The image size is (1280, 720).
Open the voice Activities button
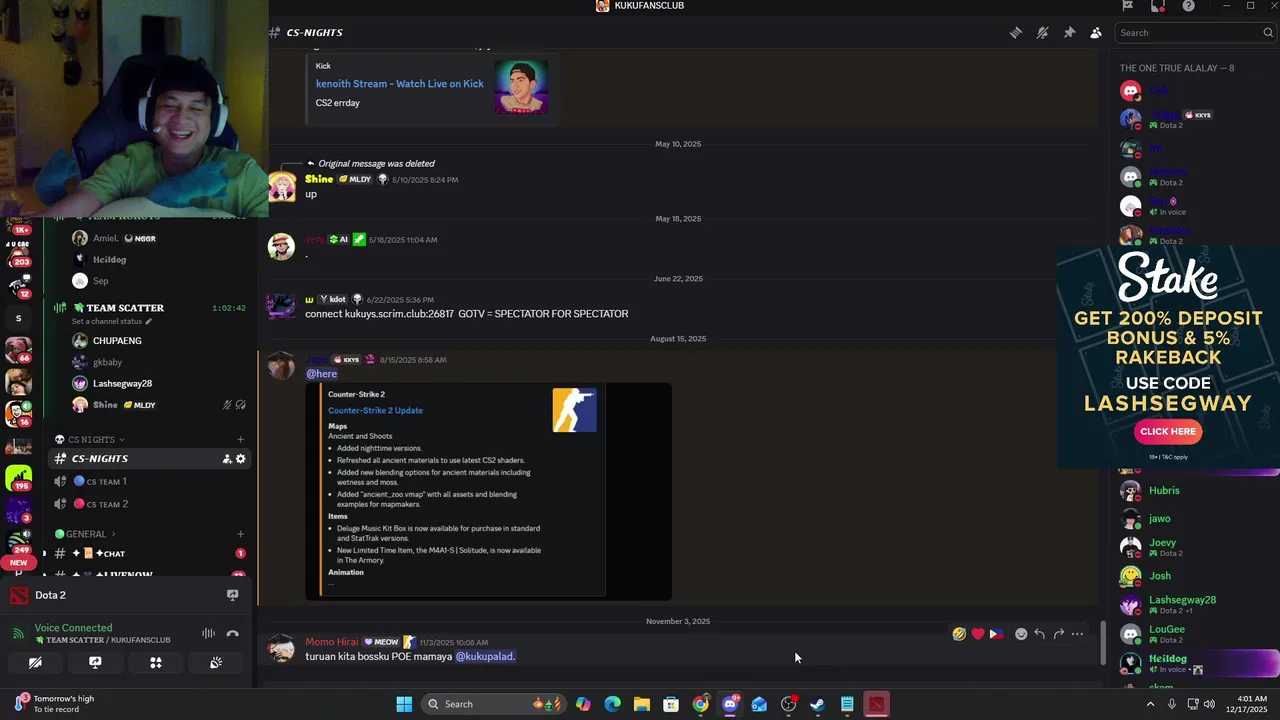[156, 663]
